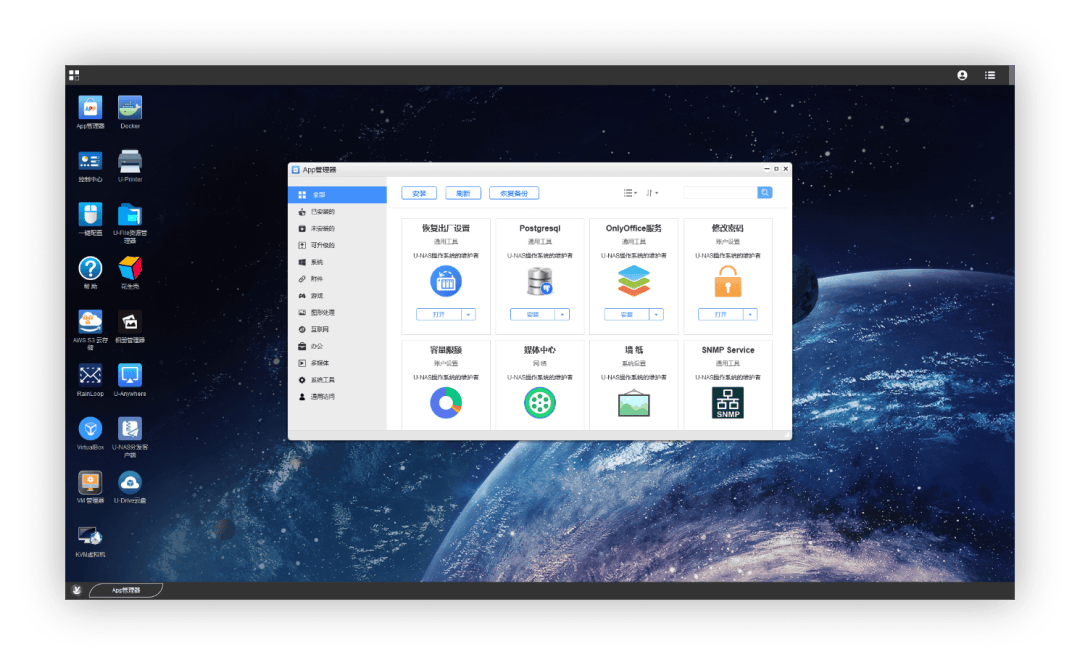Click the picture frame 墙纸 icon
This screenshot has height=665, width=1080.
(634, 403)
